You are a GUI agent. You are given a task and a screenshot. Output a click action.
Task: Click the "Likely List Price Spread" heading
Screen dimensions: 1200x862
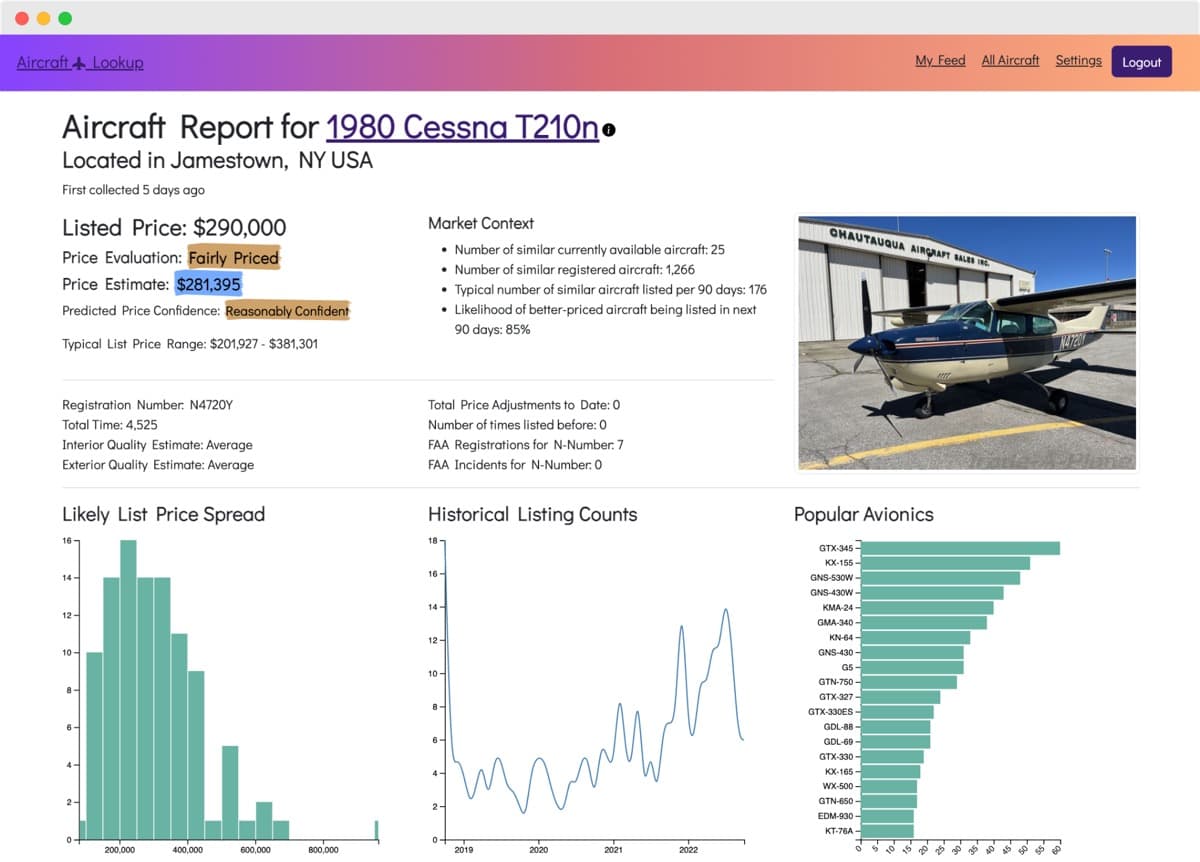164,515
